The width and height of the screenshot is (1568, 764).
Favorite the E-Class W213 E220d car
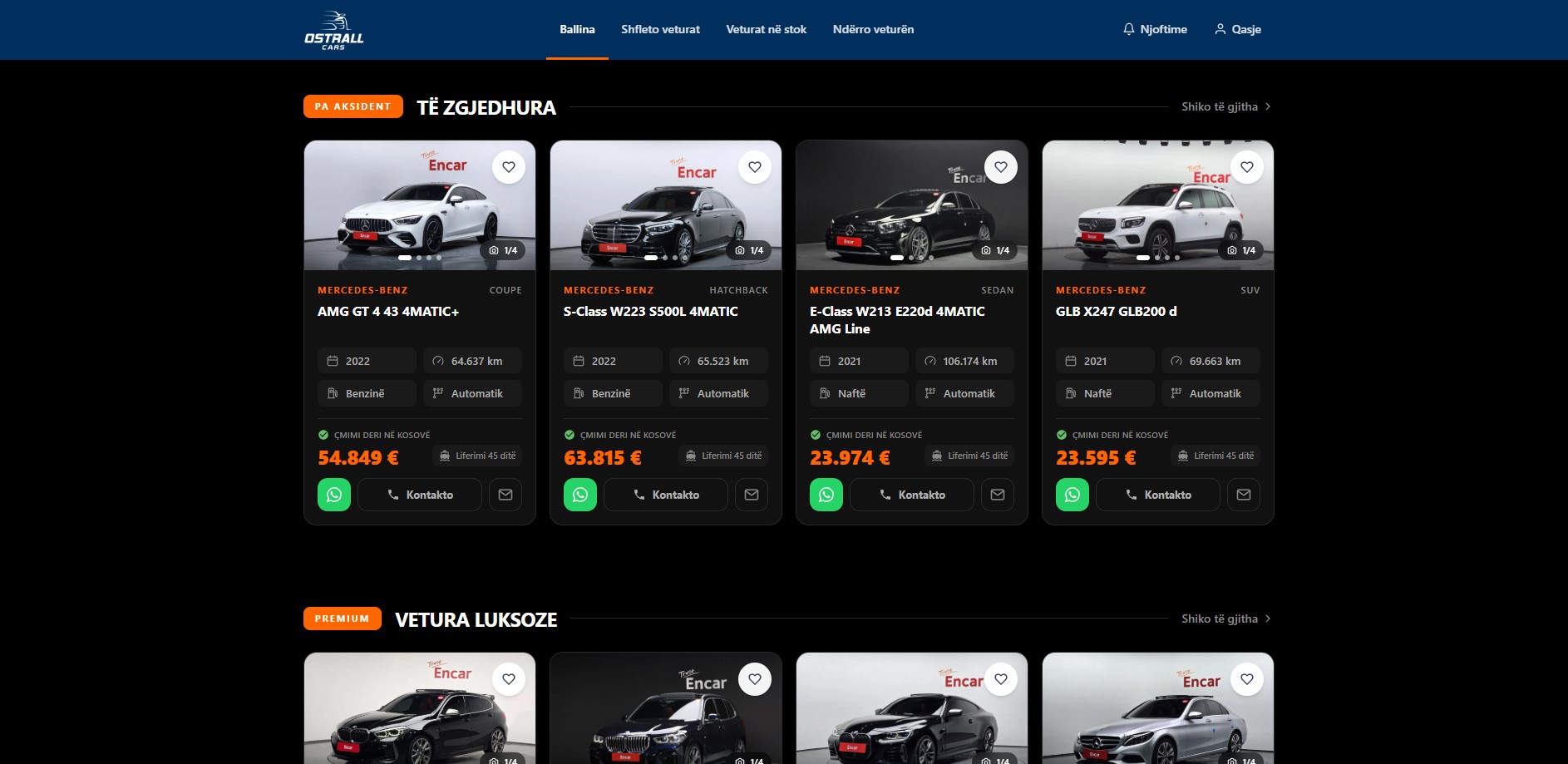coord(1001,167)
